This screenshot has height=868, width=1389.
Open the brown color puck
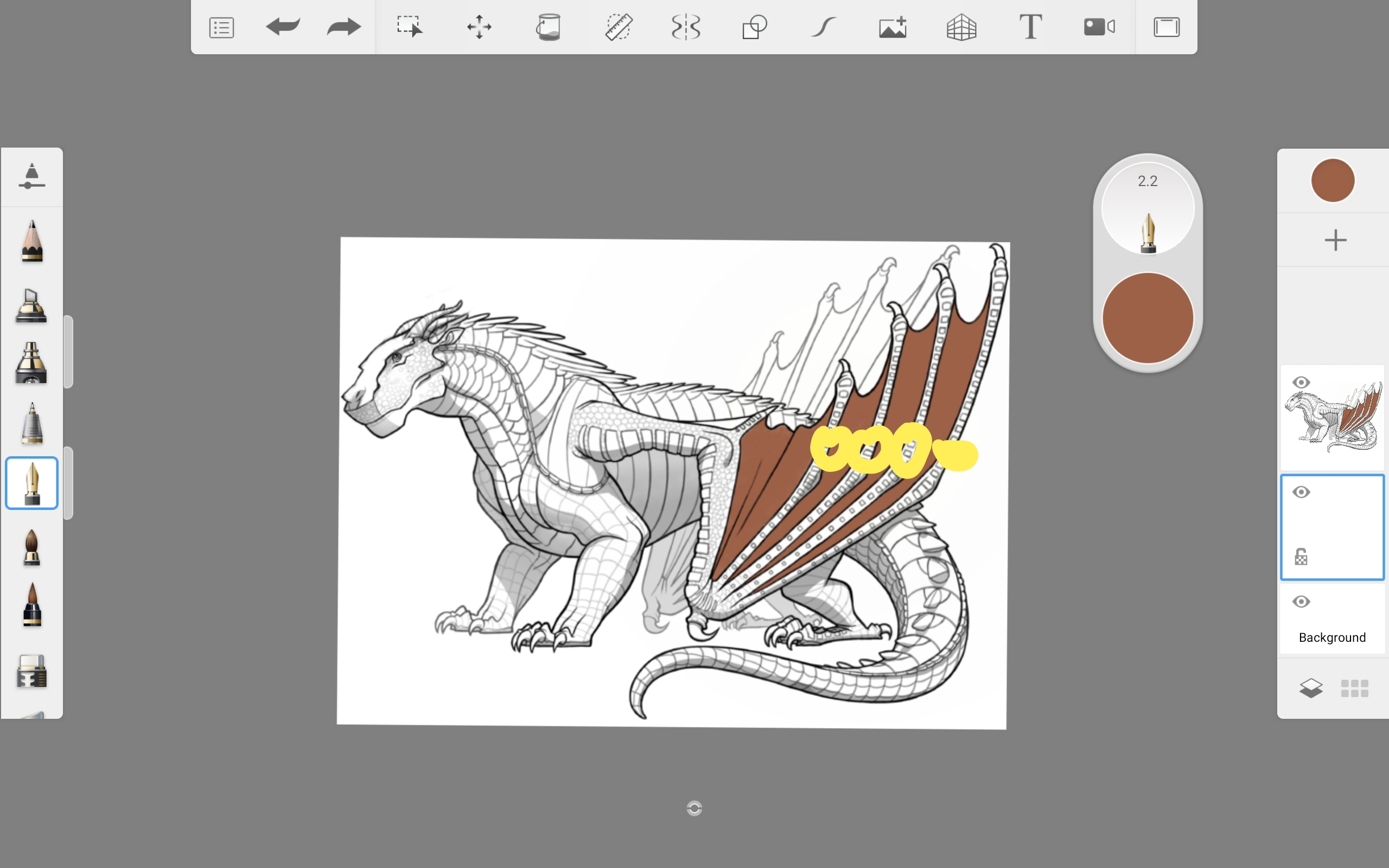(x=1148, y=317)
